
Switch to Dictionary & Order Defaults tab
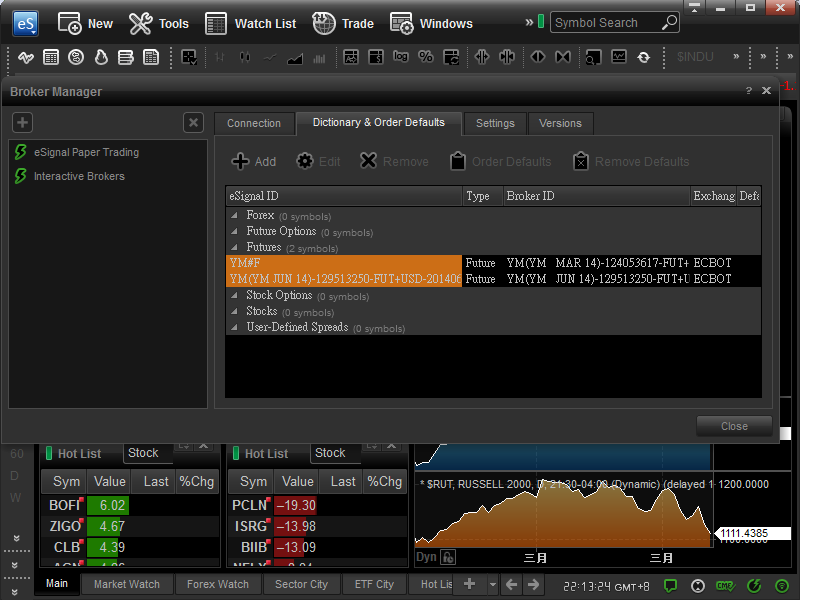(x=379, y=122)
